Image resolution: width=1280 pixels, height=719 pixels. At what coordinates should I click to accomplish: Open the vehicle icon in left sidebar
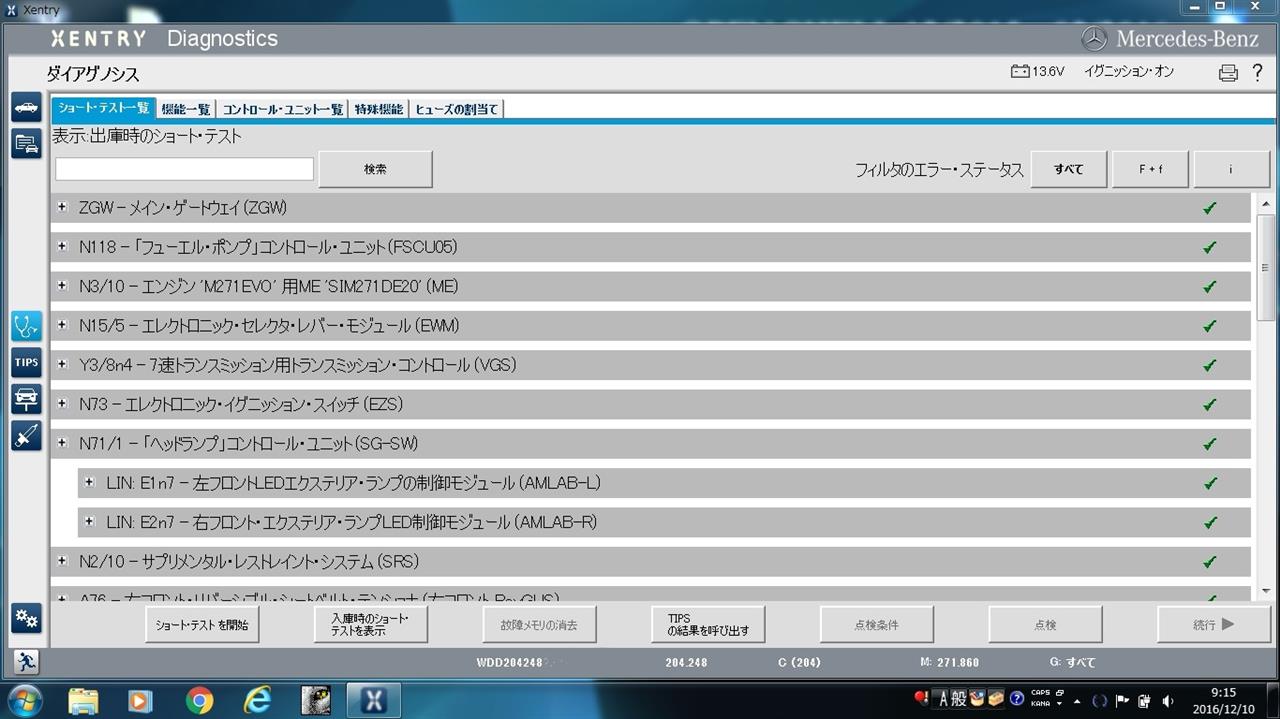[26, 107]
